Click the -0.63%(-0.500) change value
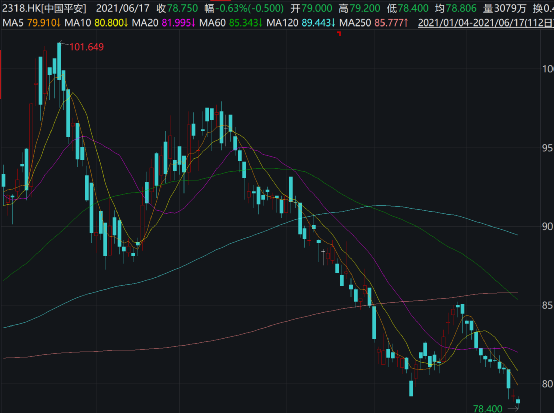Viewport: 554px width, 413px height. (249, 8)
